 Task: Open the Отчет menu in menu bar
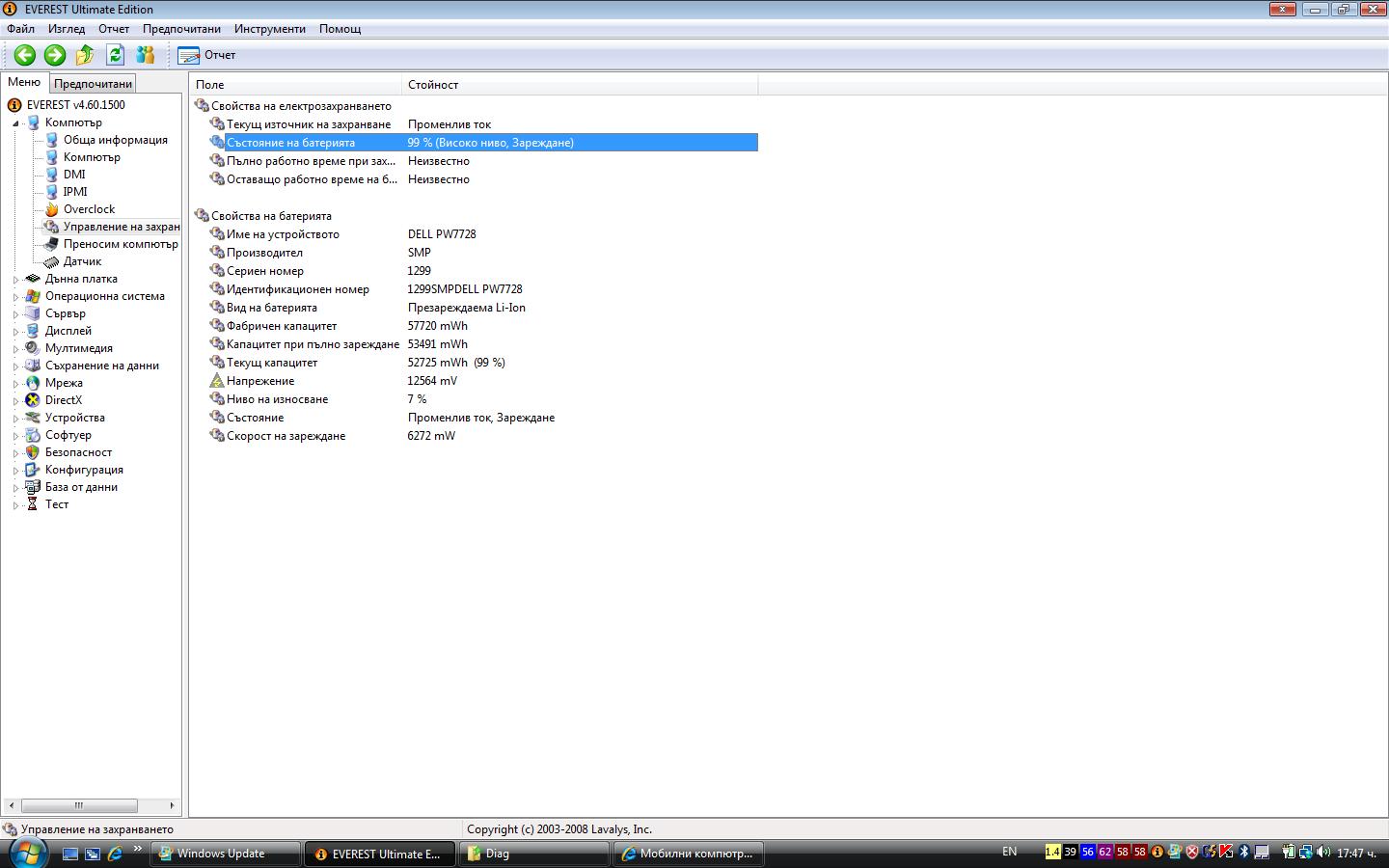(114, 29)
